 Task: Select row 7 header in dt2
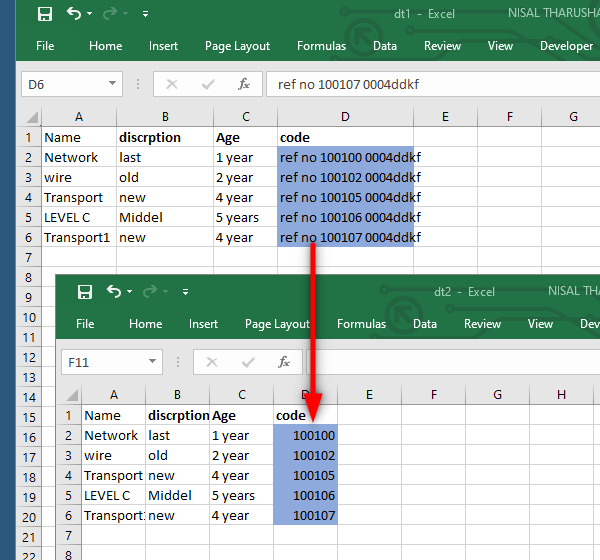tap(68, 536)
